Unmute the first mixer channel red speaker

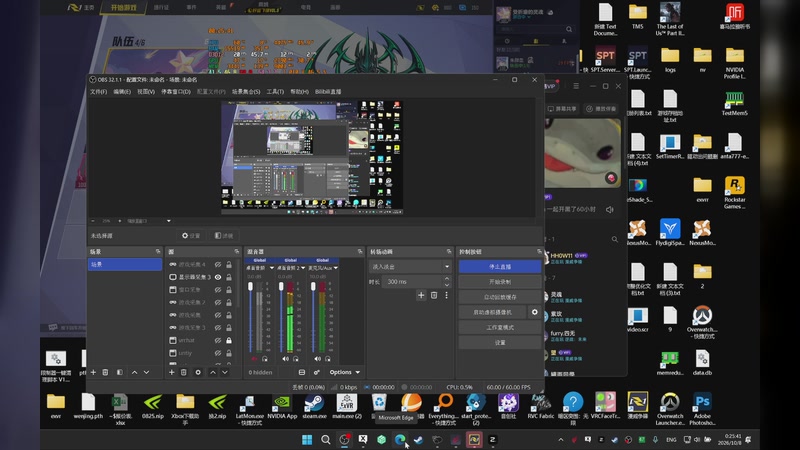click(254, 359)
